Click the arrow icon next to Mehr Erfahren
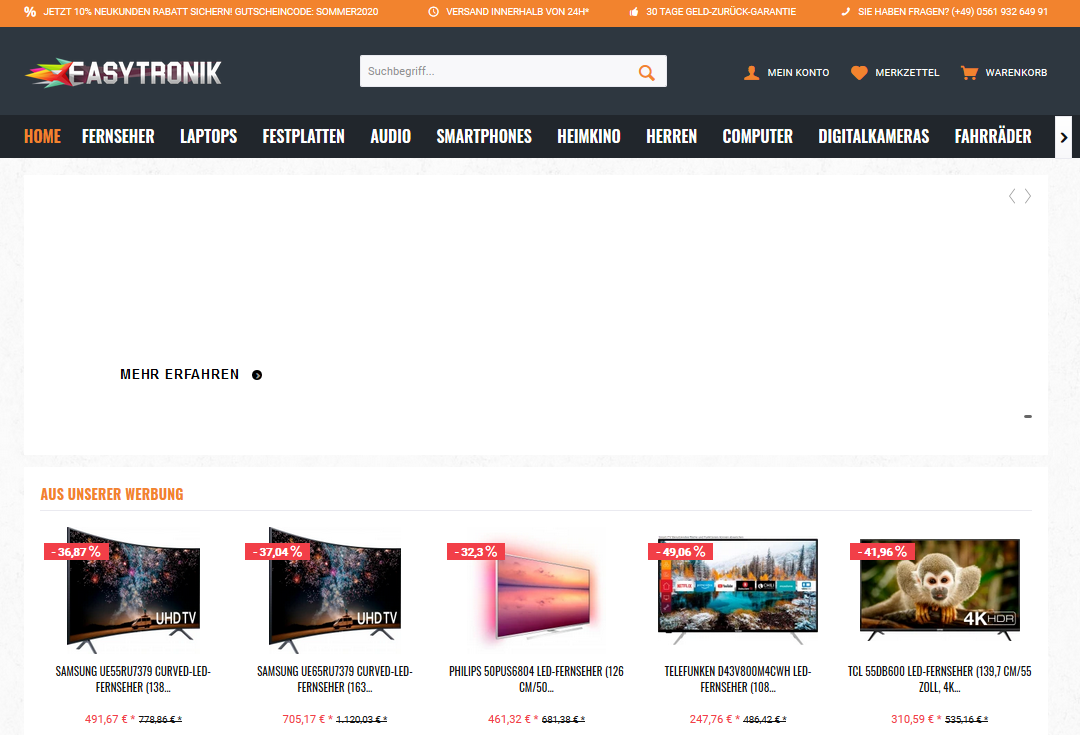Screen dimensions: 1080x735 pyautogui.click(x=257, y=375)
